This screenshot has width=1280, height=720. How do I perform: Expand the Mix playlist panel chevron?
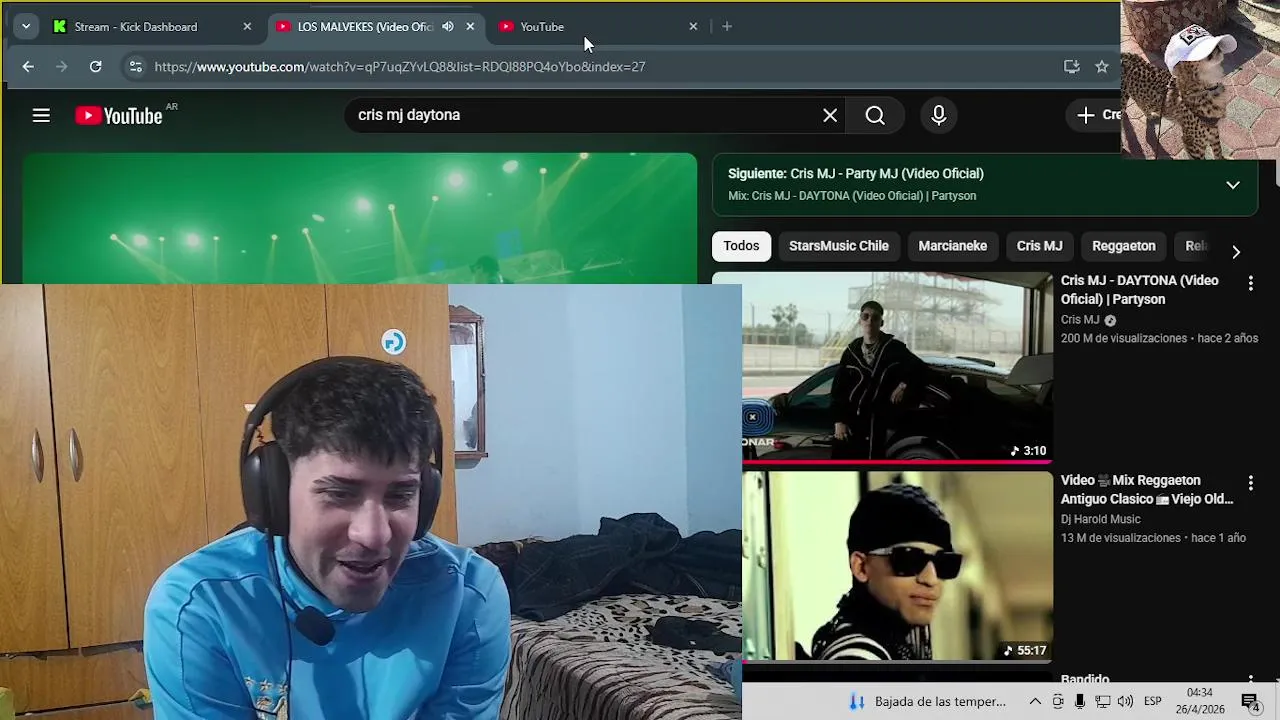click(x=1233, y=184)
